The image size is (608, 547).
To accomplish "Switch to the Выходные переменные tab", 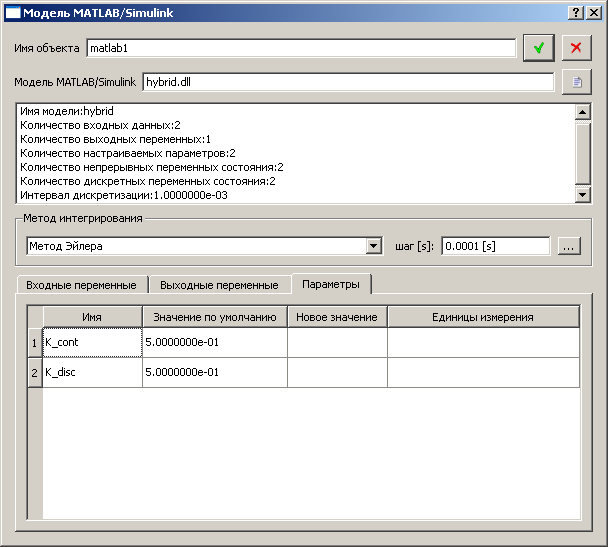I will pos(219,285).
